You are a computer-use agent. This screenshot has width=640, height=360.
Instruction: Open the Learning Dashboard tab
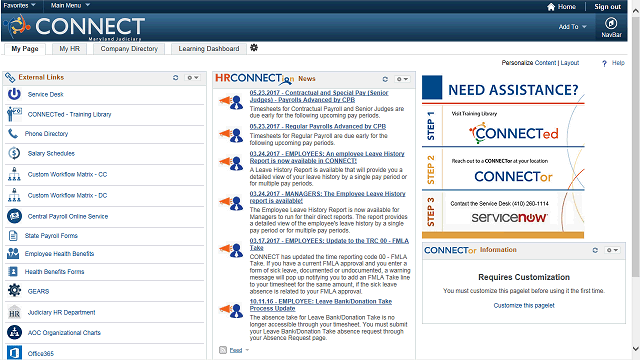tap(209, 49)
